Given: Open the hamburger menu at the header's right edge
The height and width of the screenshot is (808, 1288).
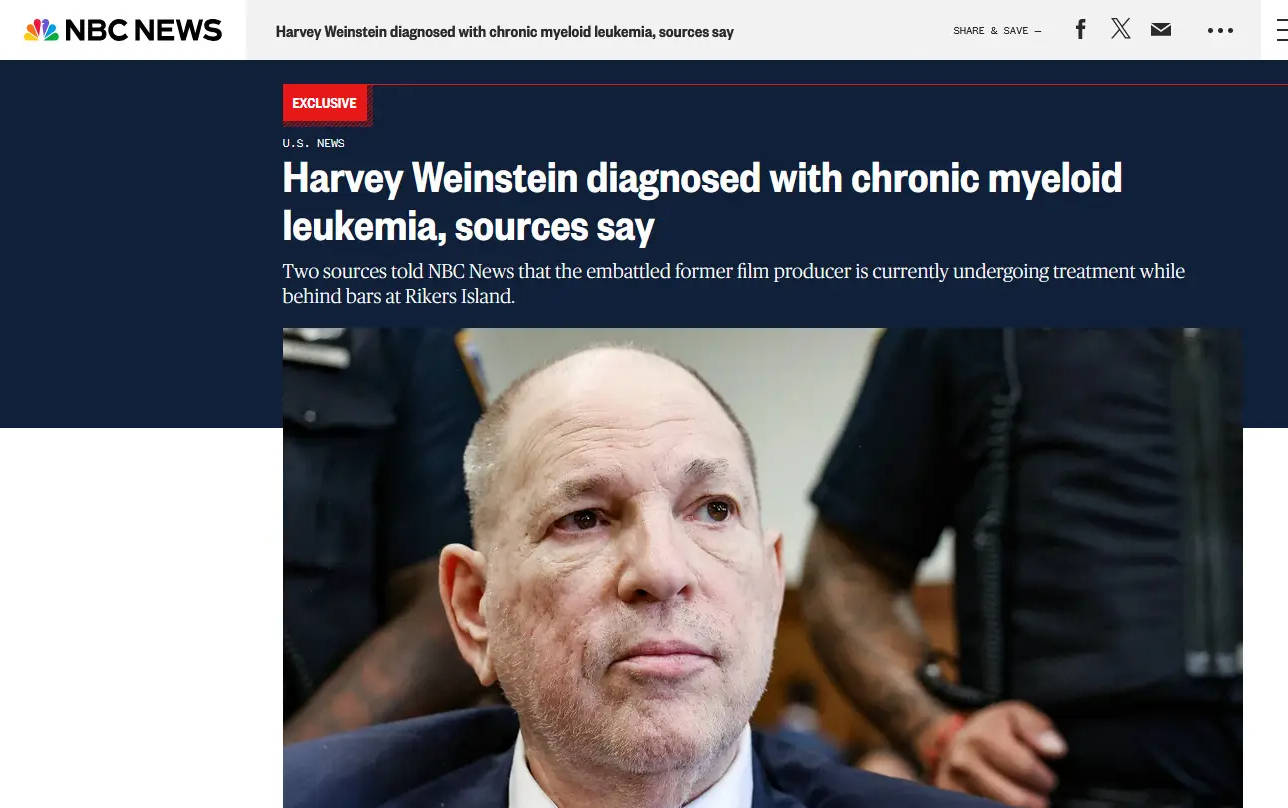Looking at the screenshot, I should coord(1281,30).
